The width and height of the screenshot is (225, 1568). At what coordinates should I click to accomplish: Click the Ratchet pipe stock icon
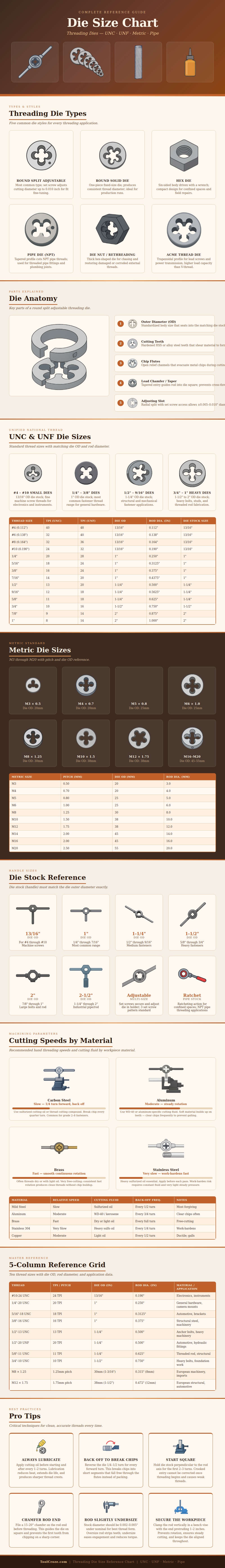pyautogui.click(x=192, y=976)
